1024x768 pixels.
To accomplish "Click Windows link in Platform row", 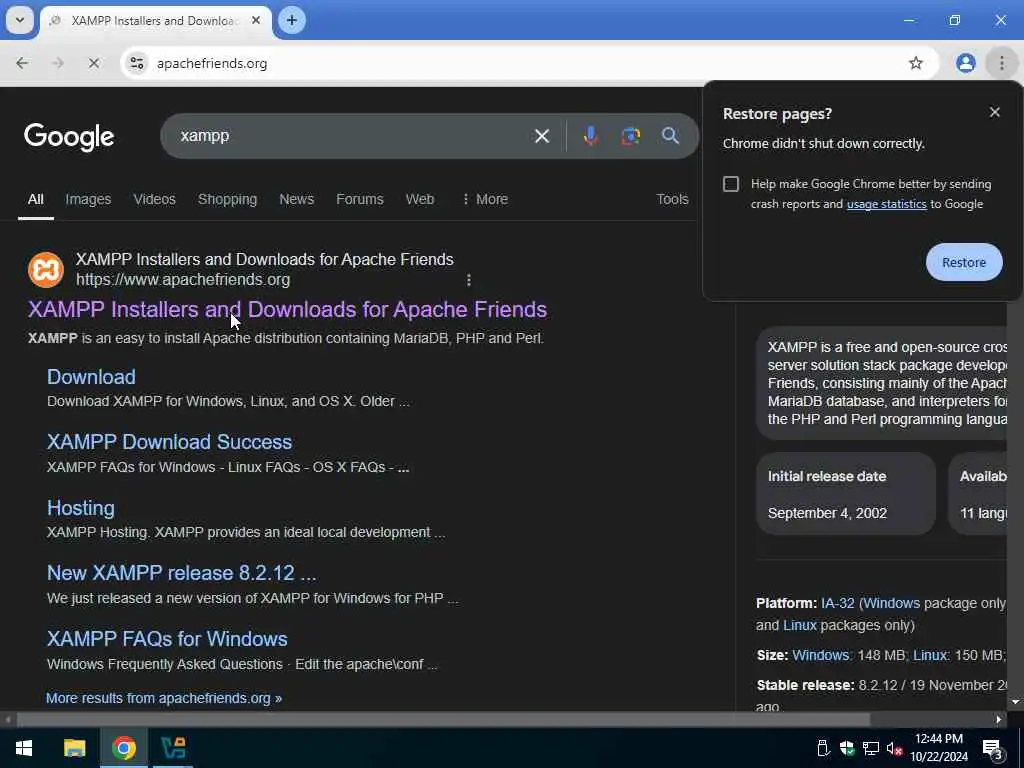I will pos(891,603).
